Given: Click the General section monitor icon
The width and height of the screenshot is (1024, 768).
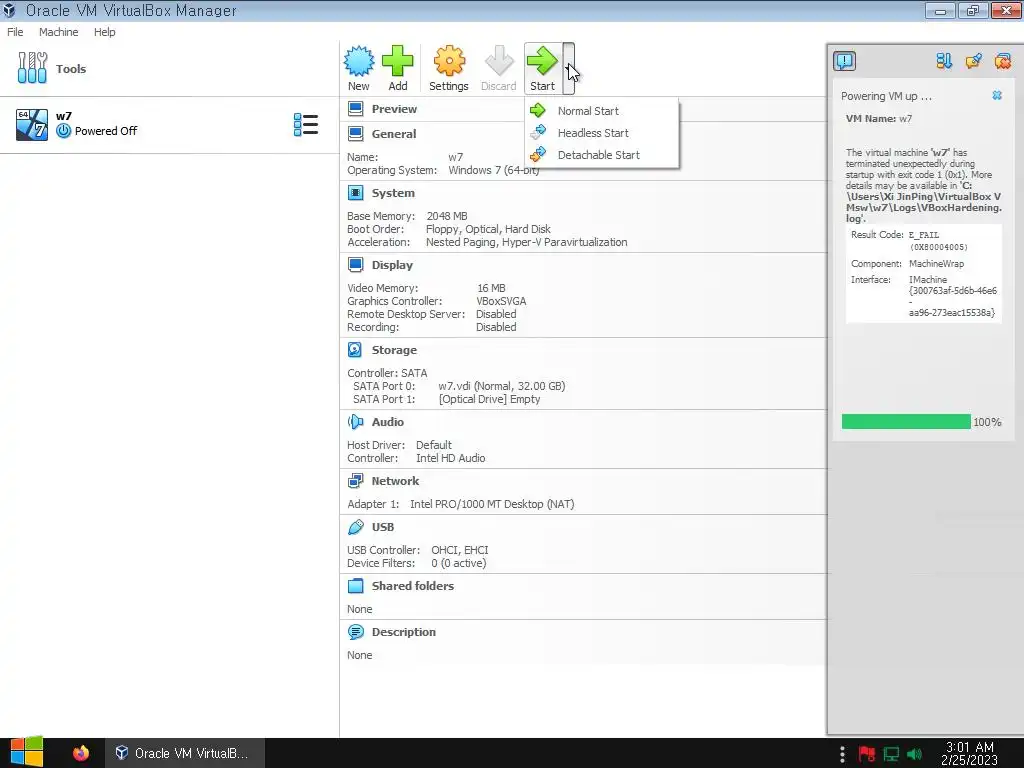Looking at the screenshot, I should click(x=355, y=134).
